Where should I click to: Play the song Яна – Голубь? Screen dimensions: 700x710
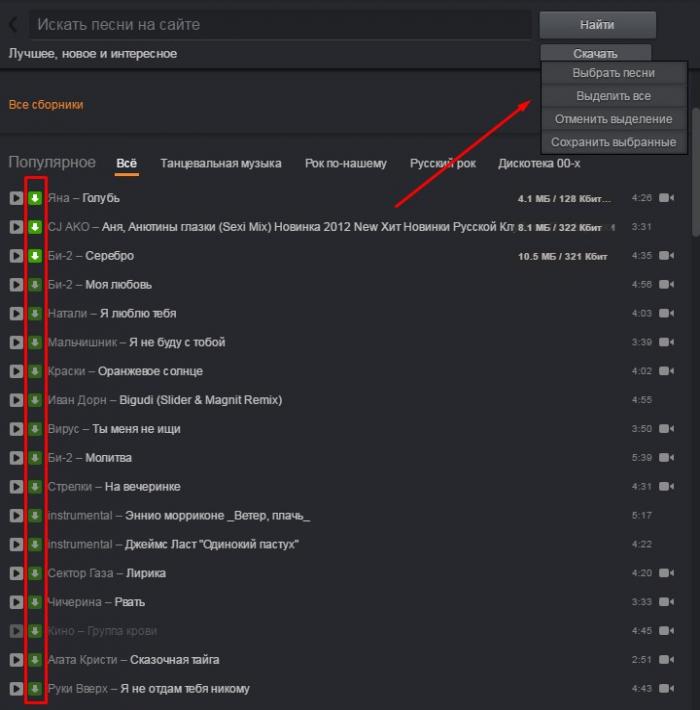[16, 198]
